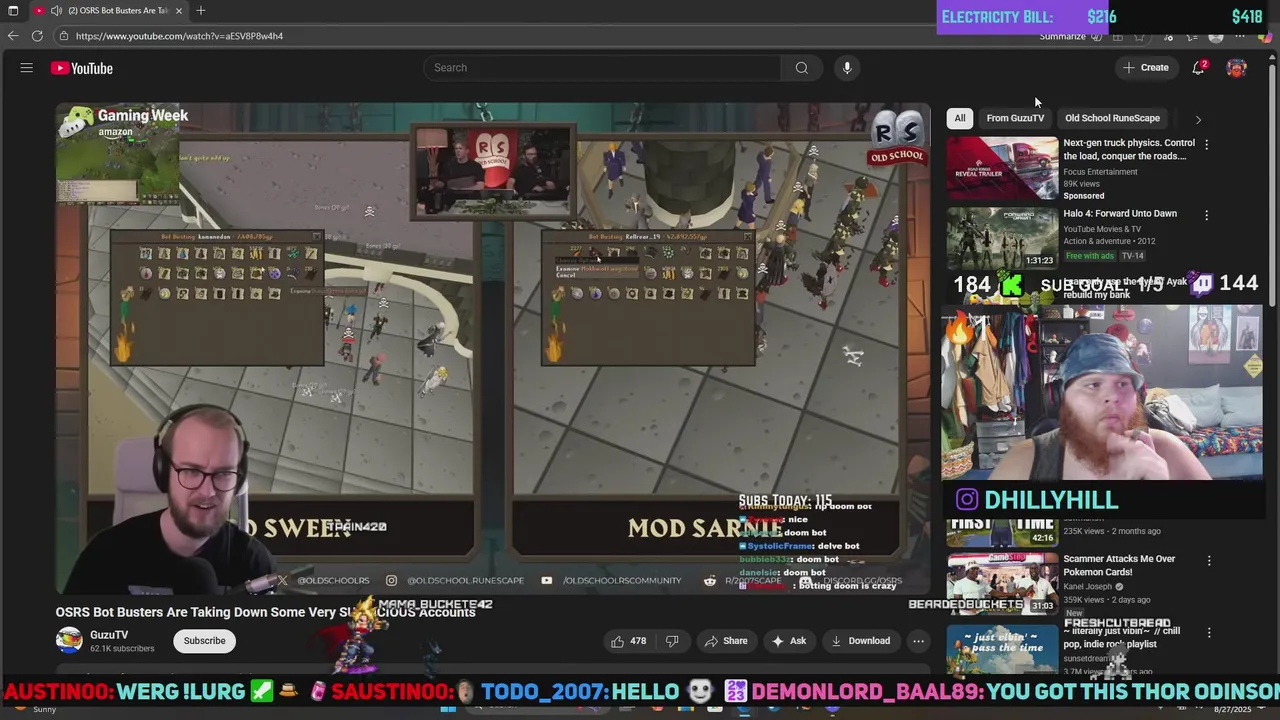Open the tab actions menu icon
1280x720 pixels.
13,10
